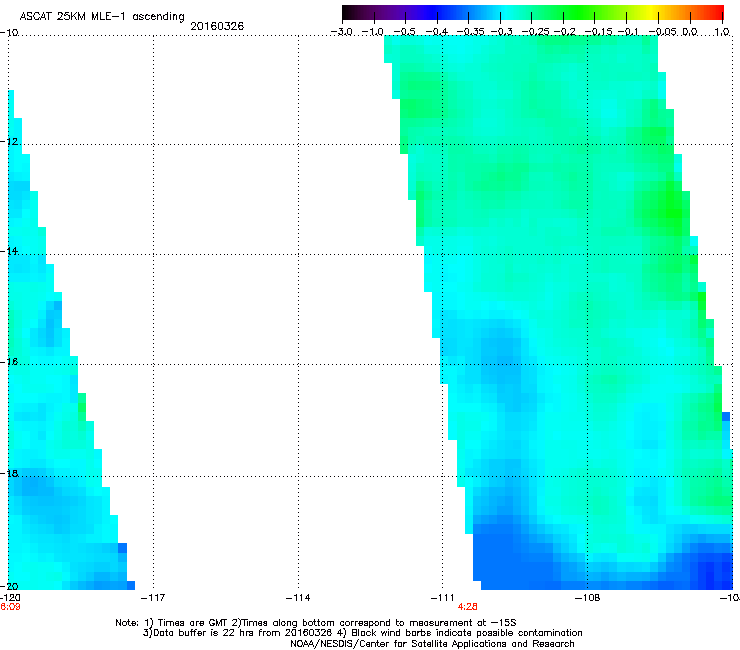Click the "-3.0" color scale label
Screen dimensions: 740x650
pos(341,32)
